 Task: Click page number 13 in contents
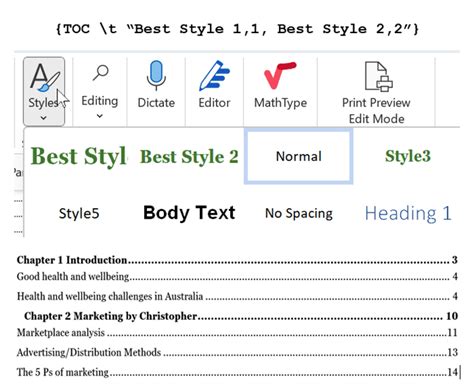click(x=452, y=352)
